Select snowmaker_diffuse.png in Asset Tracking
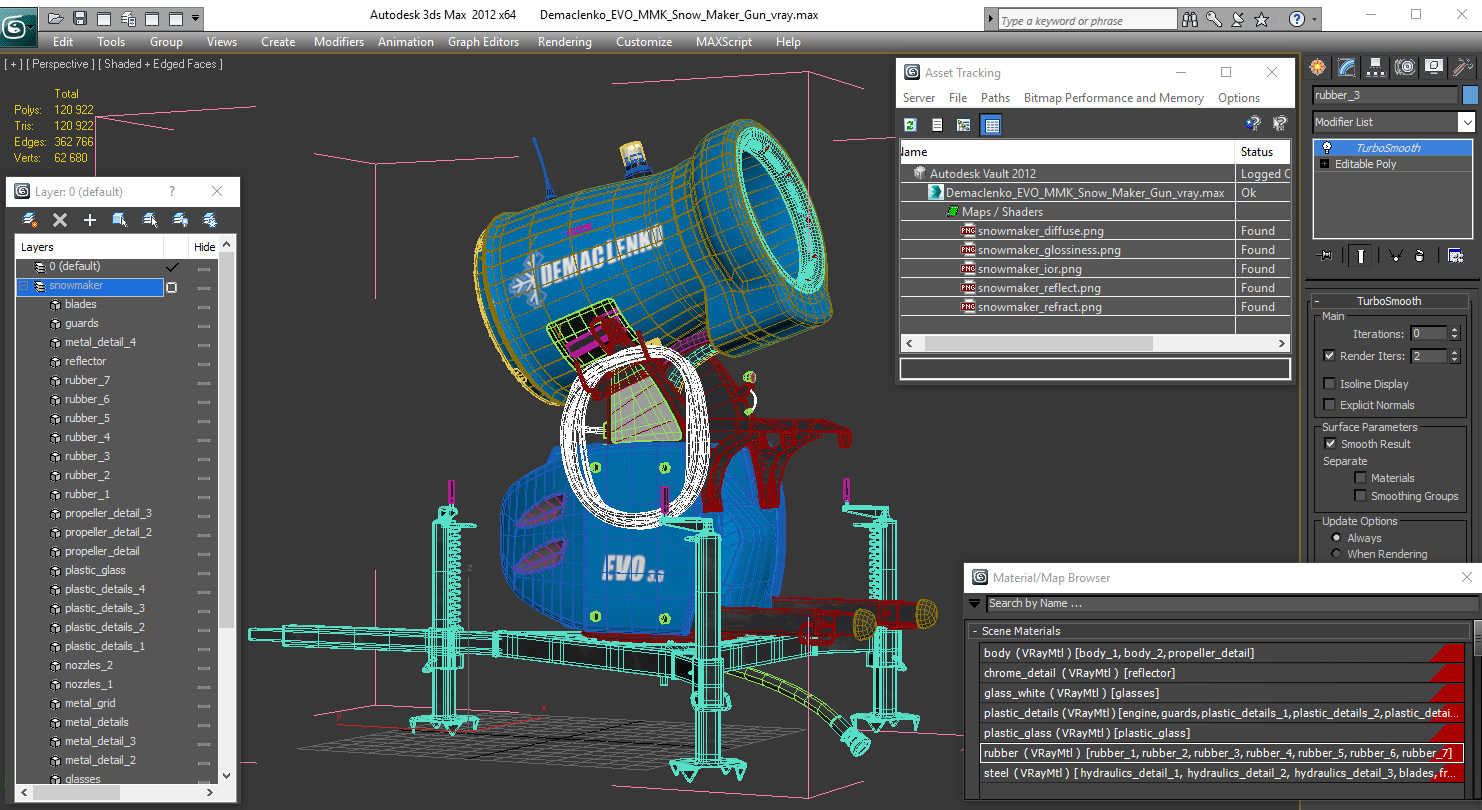 (x=1040, y=231)
